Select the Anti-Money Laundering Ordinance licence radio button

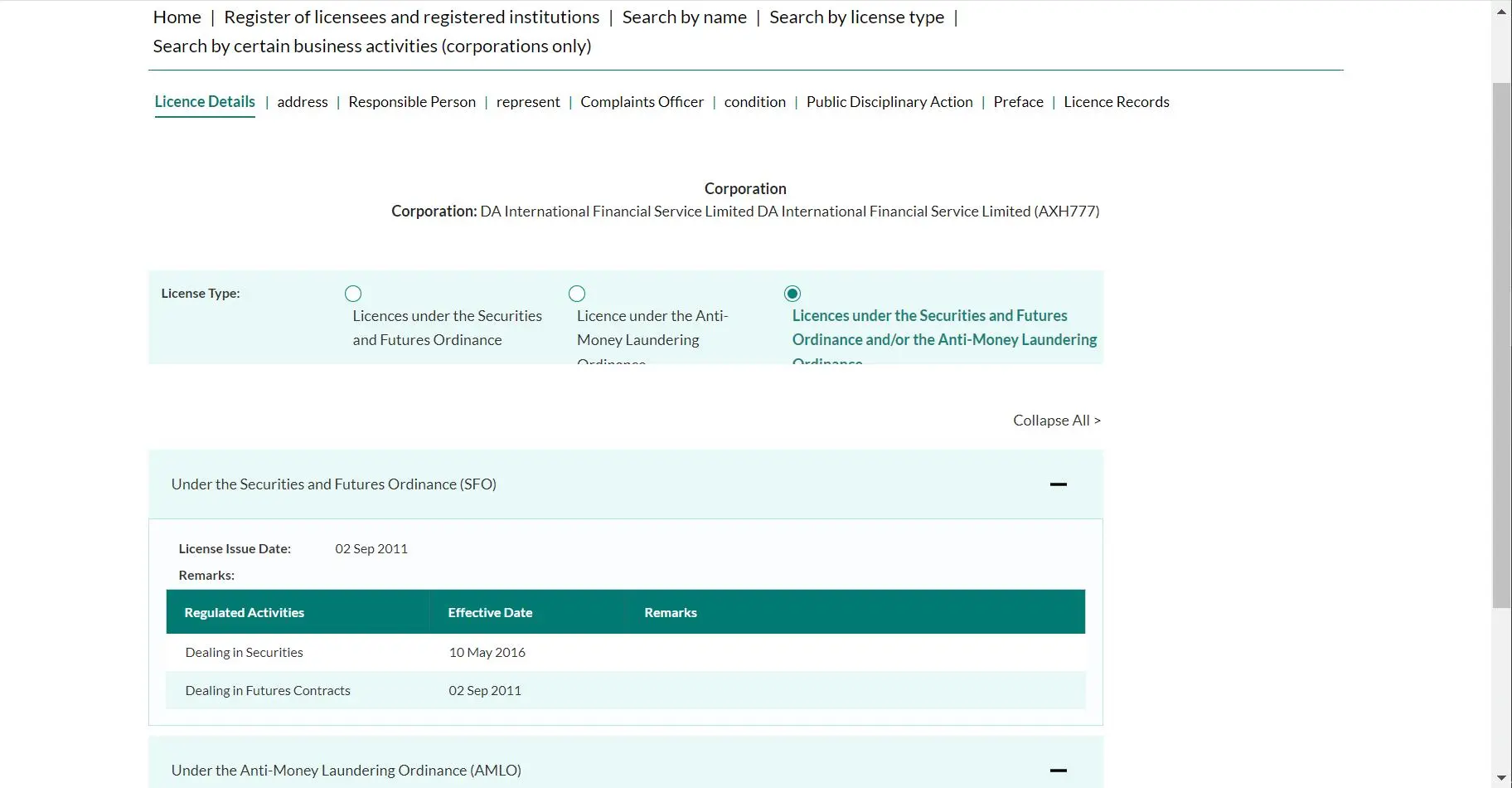click(x=577, y=294)
